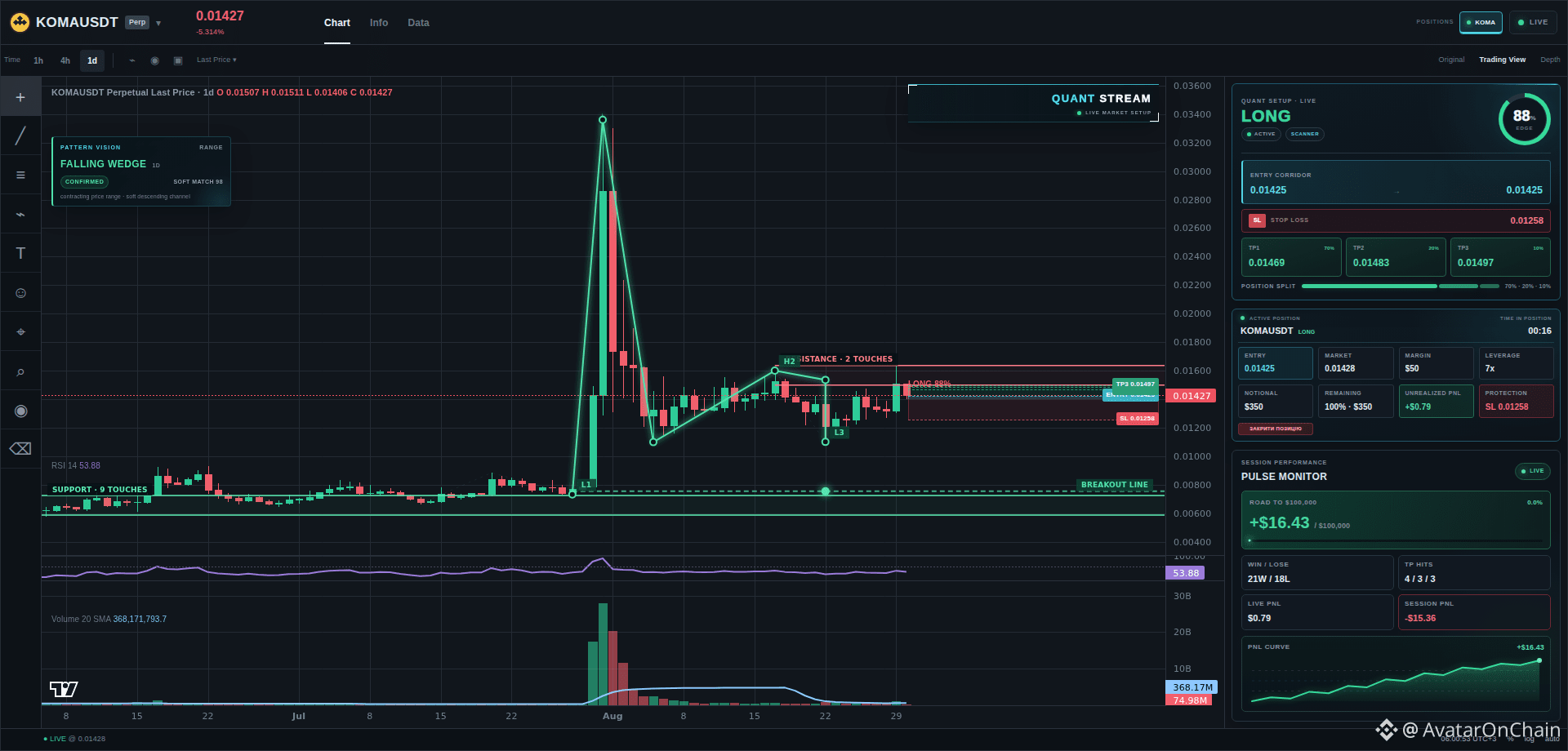
Task: Click the Session PnL -$15.36 cell
Action: click(x=1474, y=611)
